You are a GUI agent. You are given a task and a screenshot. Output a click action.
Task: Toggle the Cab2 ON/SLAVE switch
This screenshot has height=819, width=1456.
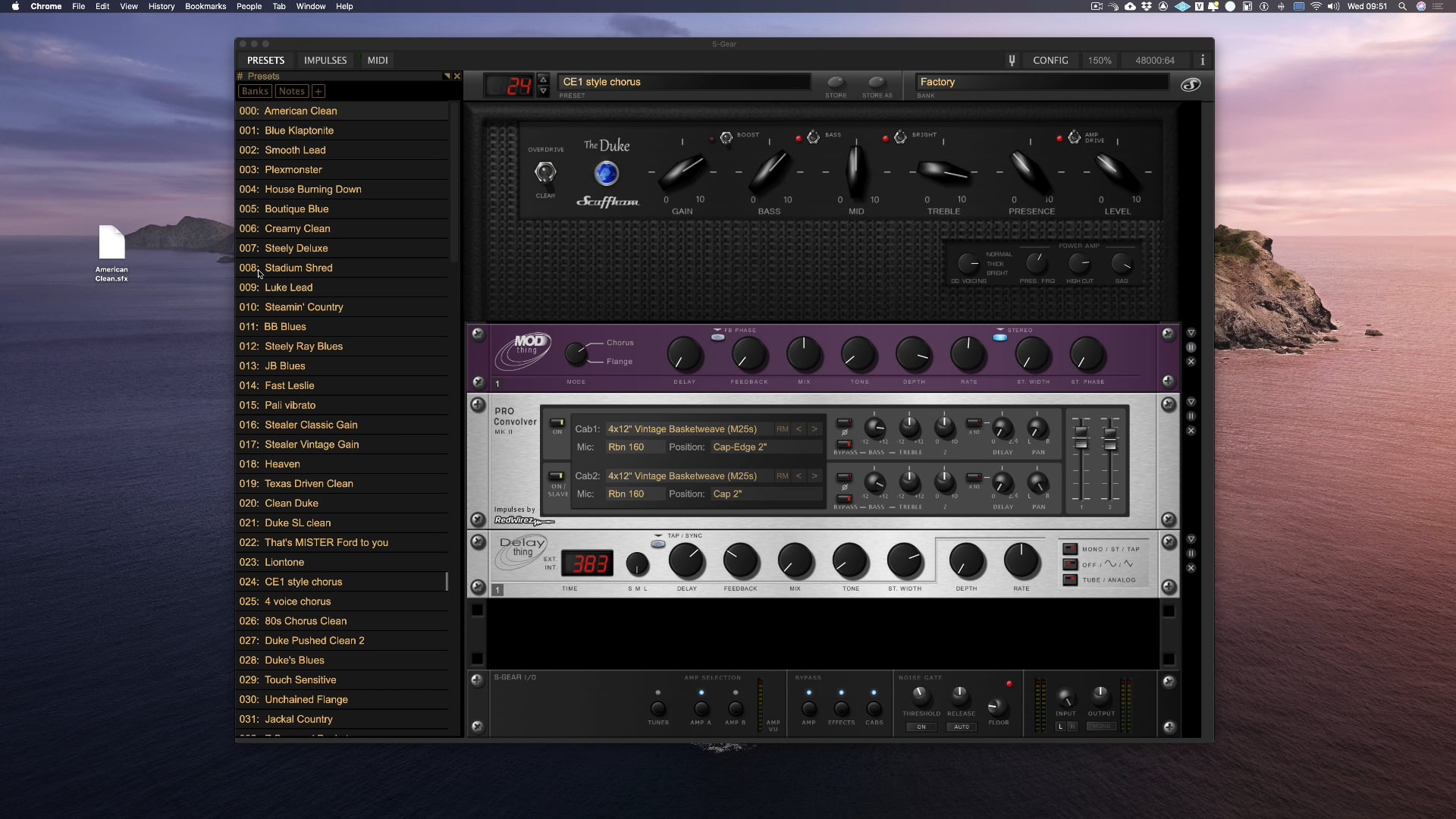(557, 476)
